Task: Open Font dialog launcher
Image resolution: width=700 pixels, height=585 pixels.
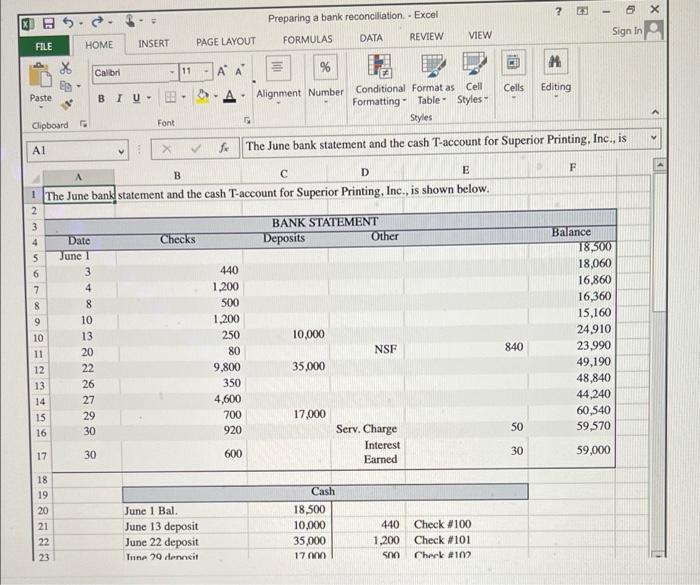Action: tap(247, 120)
